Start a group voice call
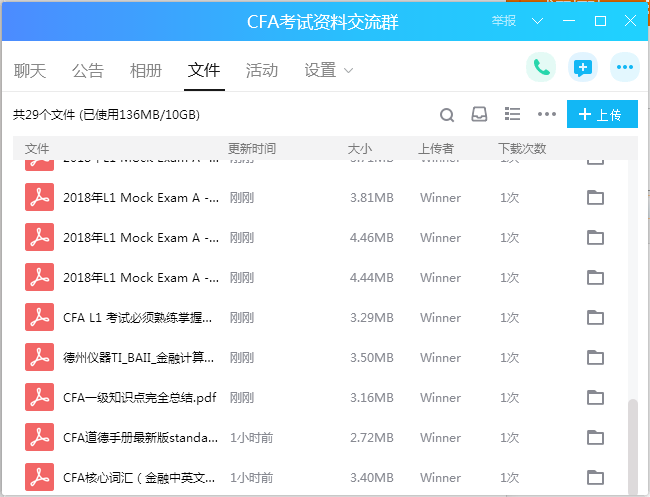The height and width of the screenshot is (497, 650). click(x=541, y=67)
